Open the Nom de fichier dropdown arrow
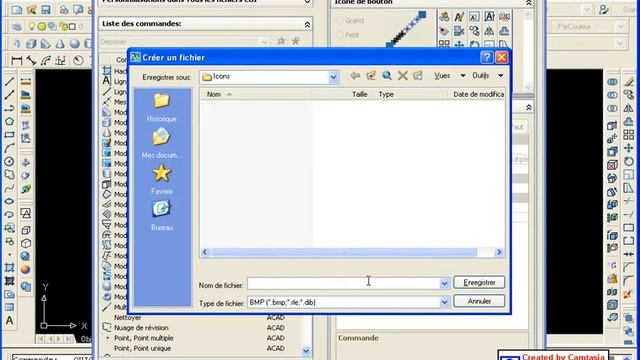Viewport: 640px width, 360px height. [444, 283]
